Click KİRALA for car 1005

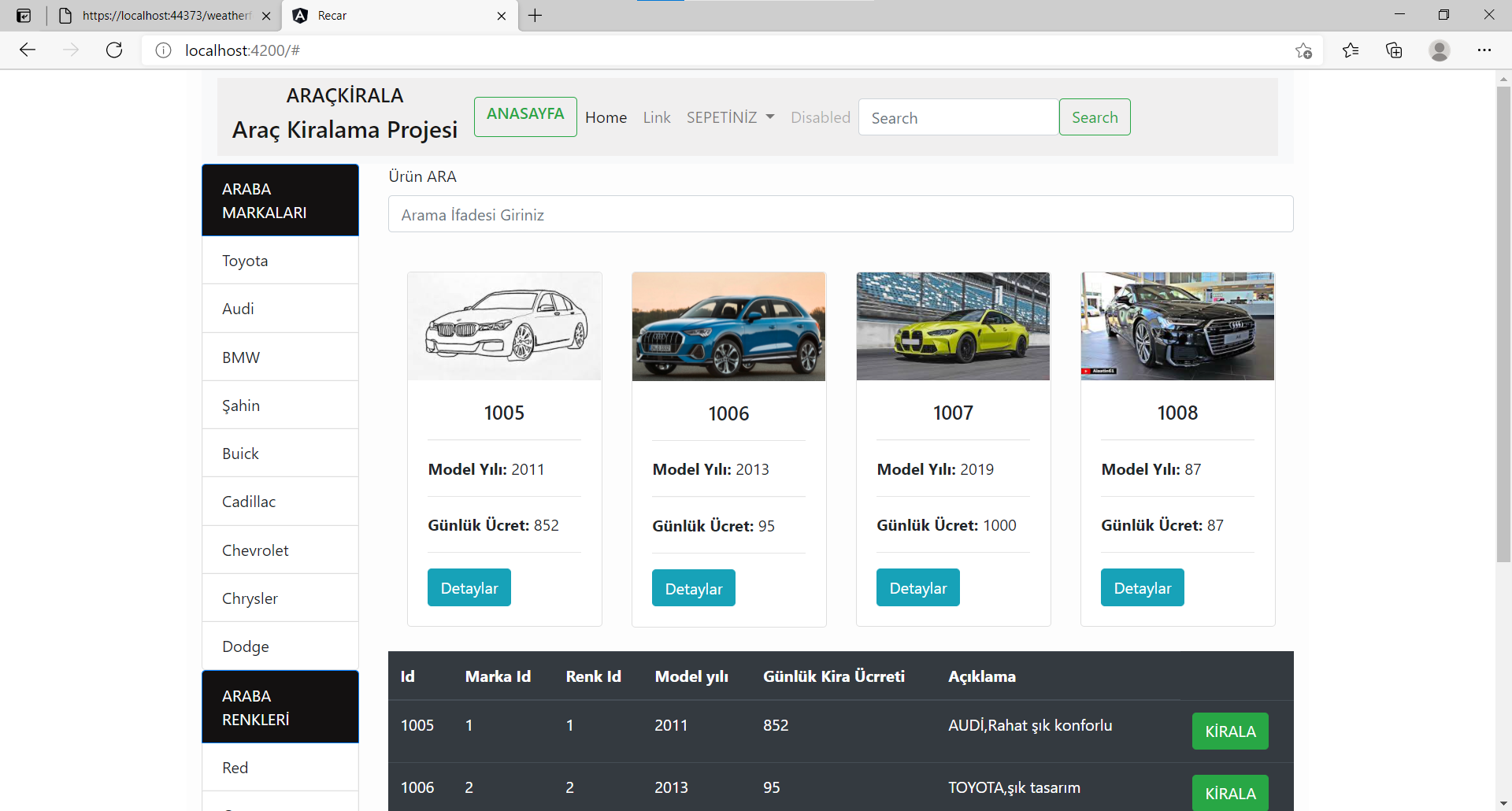pyautogui.click(x=1229, y=731)
